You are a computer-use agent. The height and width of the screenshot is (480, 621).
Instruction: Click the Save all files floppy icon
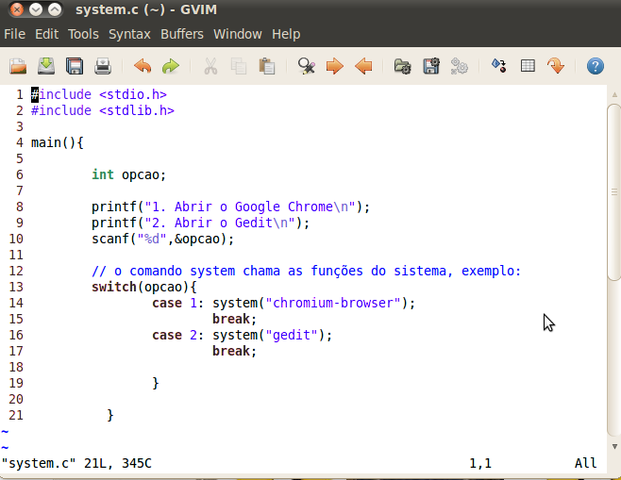(74, 66)
